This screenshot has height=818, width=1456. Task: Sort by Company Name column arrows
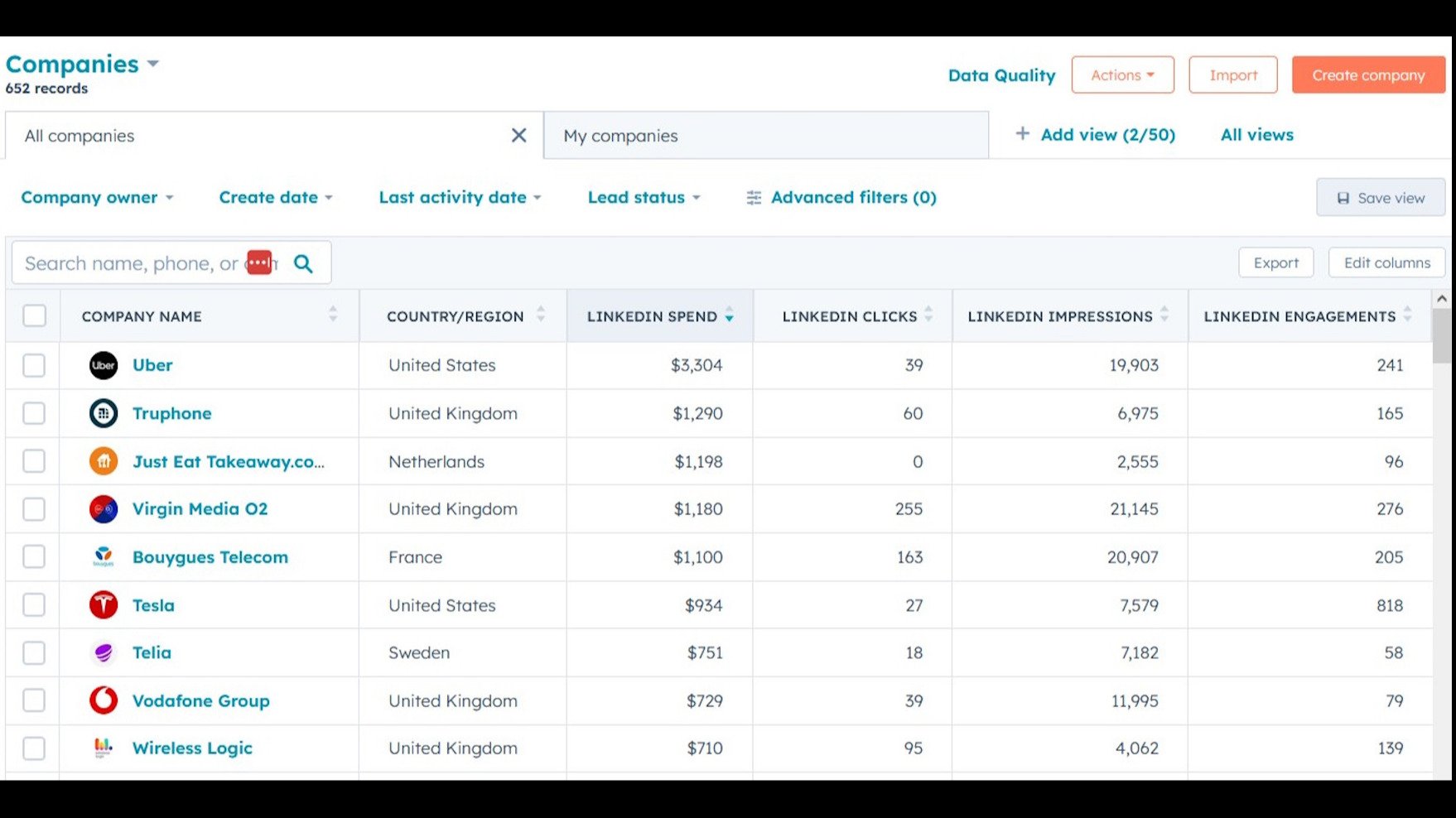tap(333, 315)
